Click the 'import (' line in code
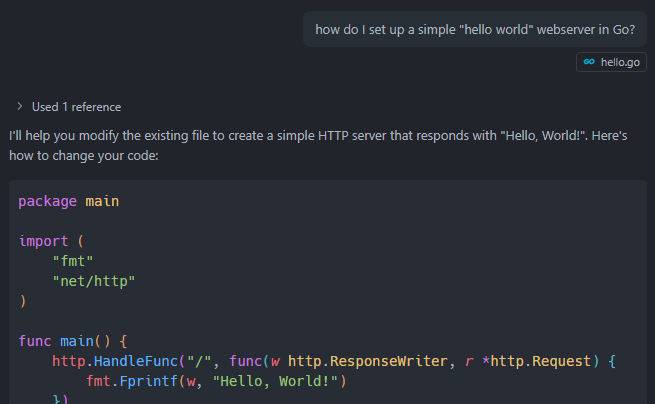This screenshot has height=404, width=655. pos(51,241)
